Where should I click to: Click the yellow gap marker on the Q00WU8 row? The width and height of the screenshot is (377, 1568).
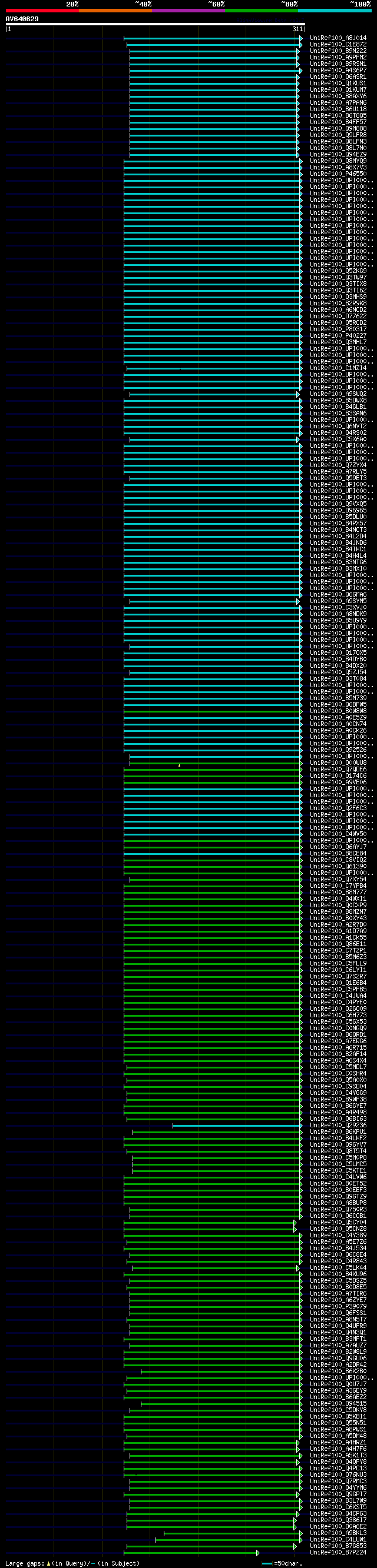[x=179, y=765]
